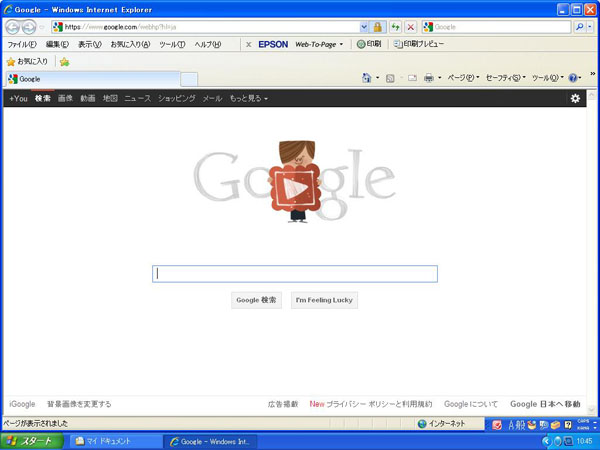Click the browser Forward arrow button
Image resolution: width=600 pixels, height=450 pixels.
(x=29, y=27)
